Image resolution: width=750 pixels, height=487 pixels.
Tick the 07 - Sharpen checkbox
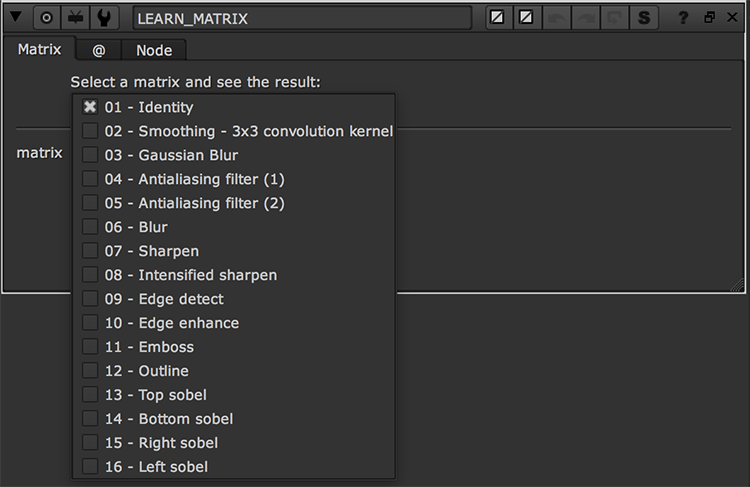pyautogui.click(x=90, y=251)
